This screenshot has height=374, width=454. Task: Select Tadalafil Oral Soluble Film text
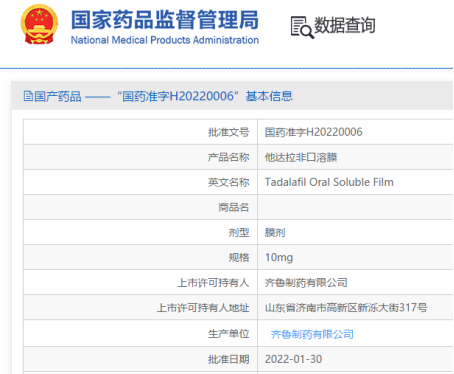(329, 182)
